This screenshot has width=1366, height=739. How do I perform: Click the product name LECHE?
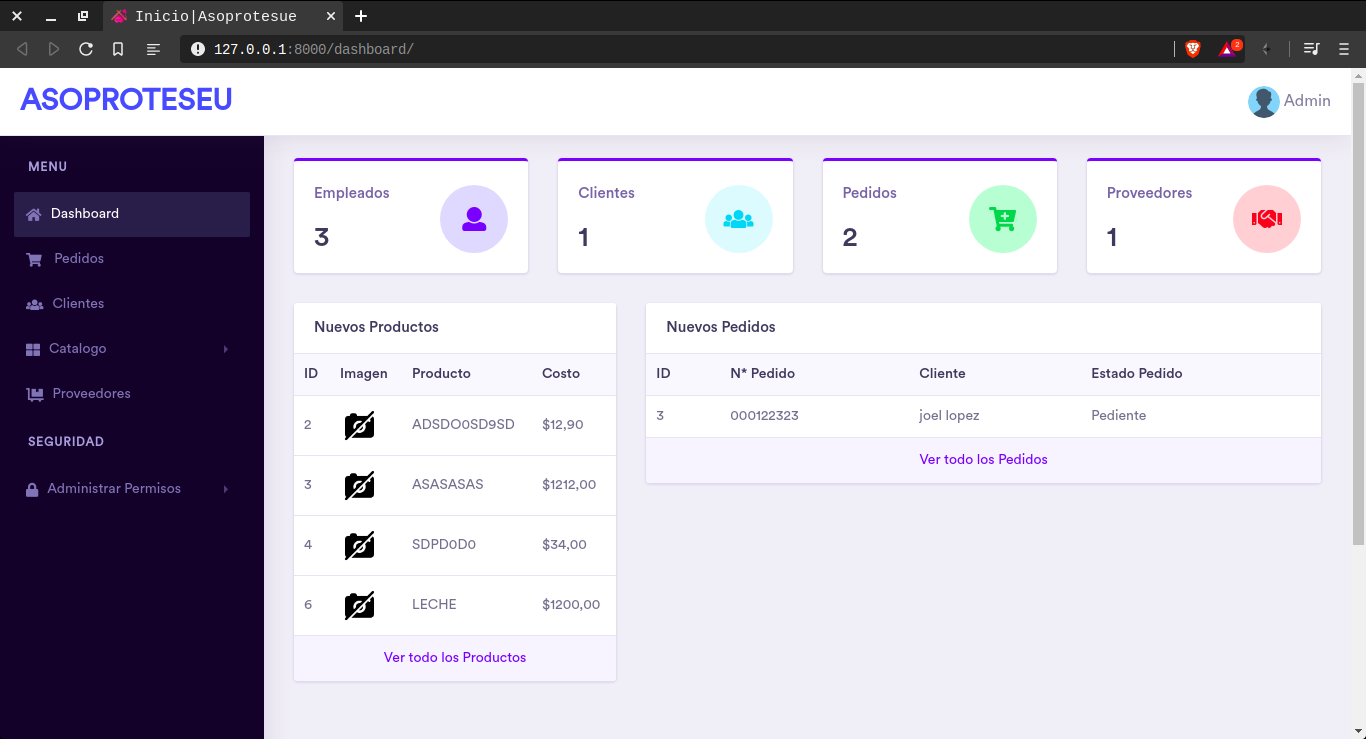point(434,605)
